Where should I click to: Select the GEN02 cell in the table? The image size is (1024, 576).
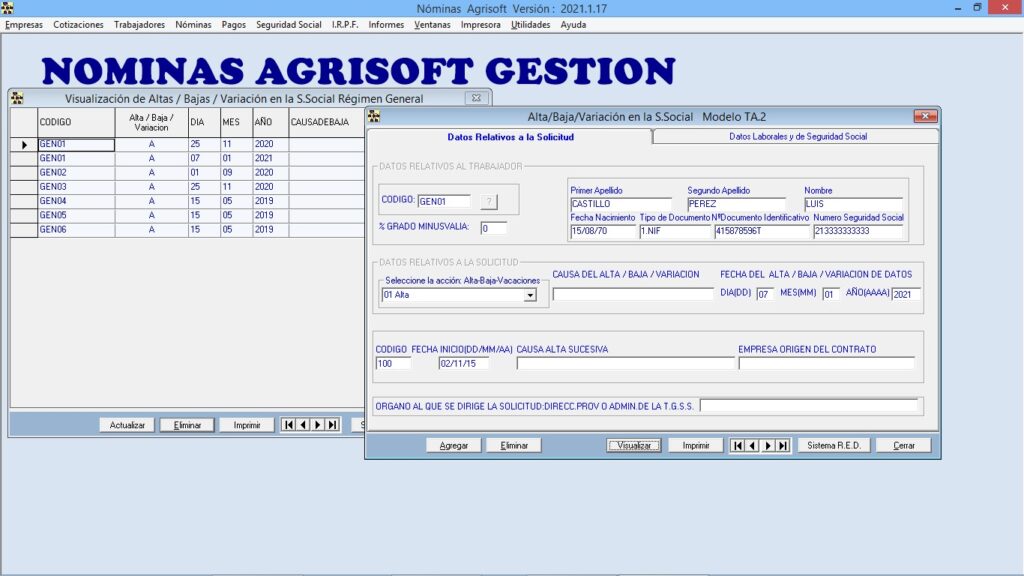76,173
